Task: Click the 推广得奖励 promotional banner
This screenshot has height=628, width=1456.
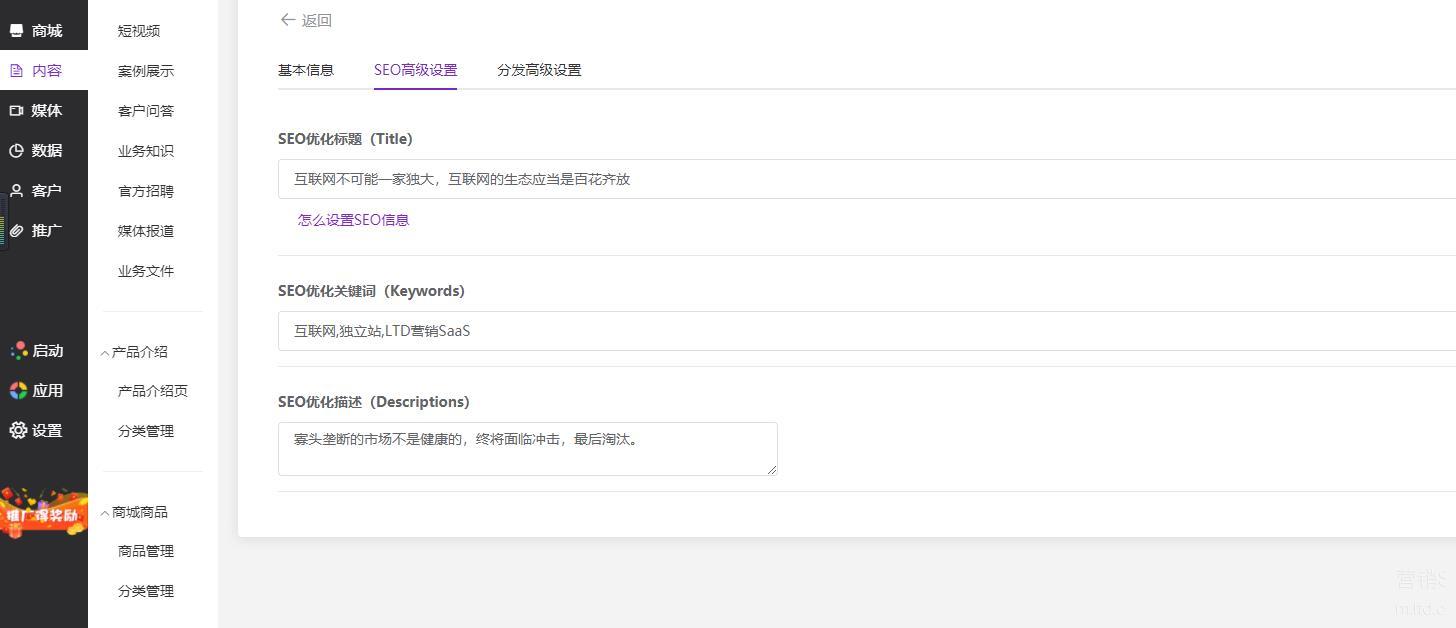Action: point(44,513)
